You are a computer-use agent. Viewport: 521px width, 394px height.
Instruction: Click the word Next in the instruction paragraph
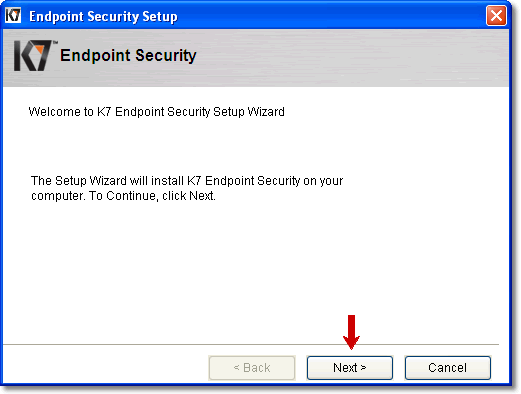pos(201,196)
